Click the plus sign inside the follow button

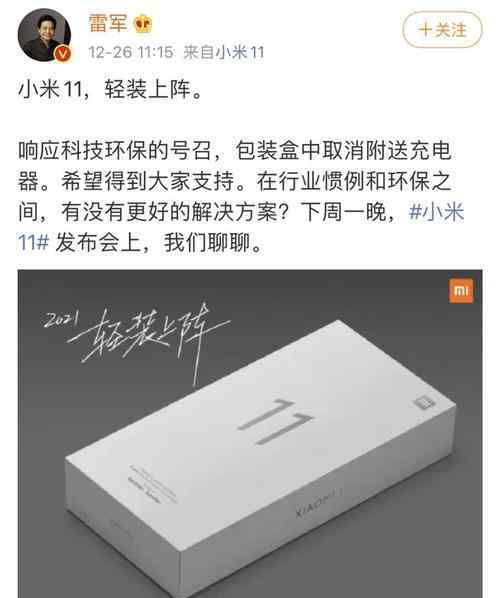click(425, 30)
